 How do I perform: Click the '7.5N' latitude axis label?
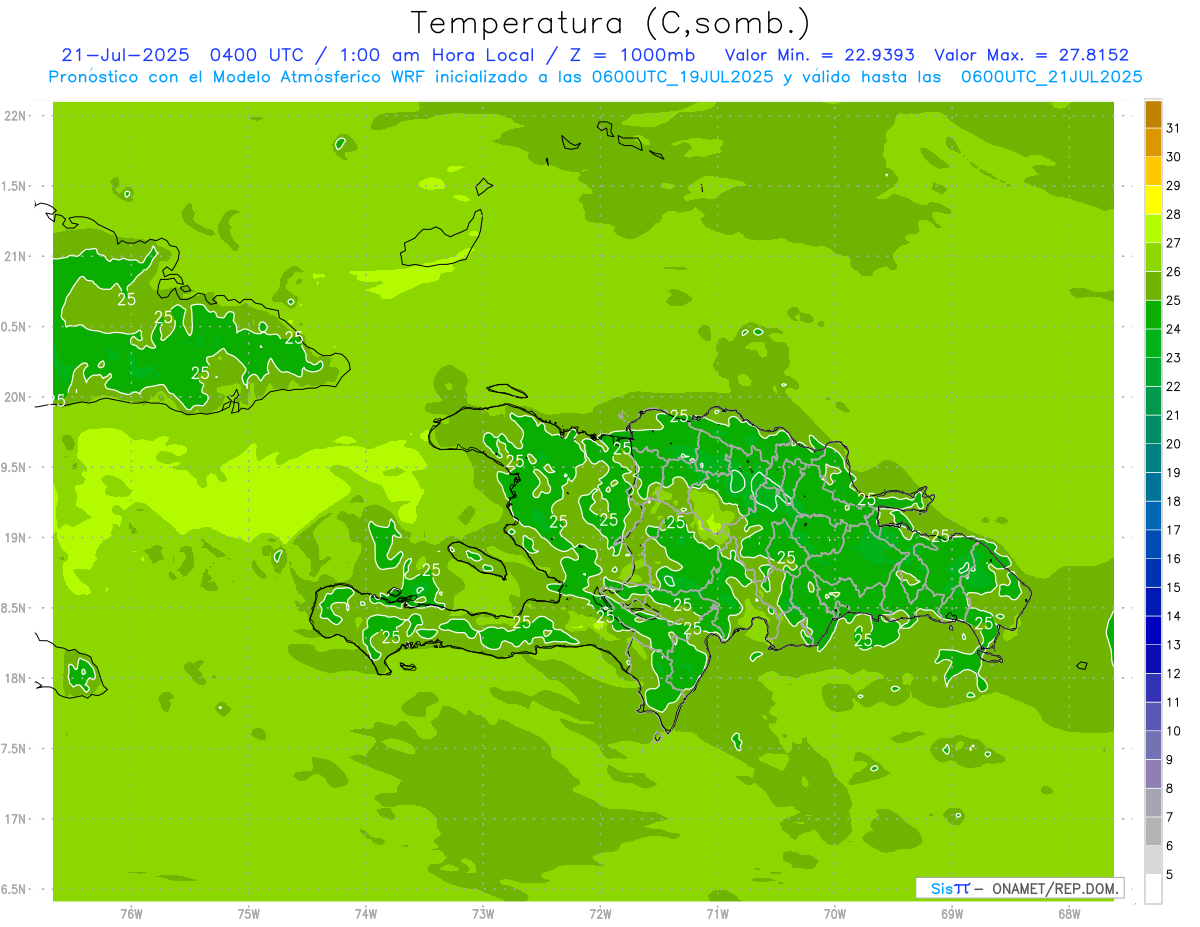14,748
